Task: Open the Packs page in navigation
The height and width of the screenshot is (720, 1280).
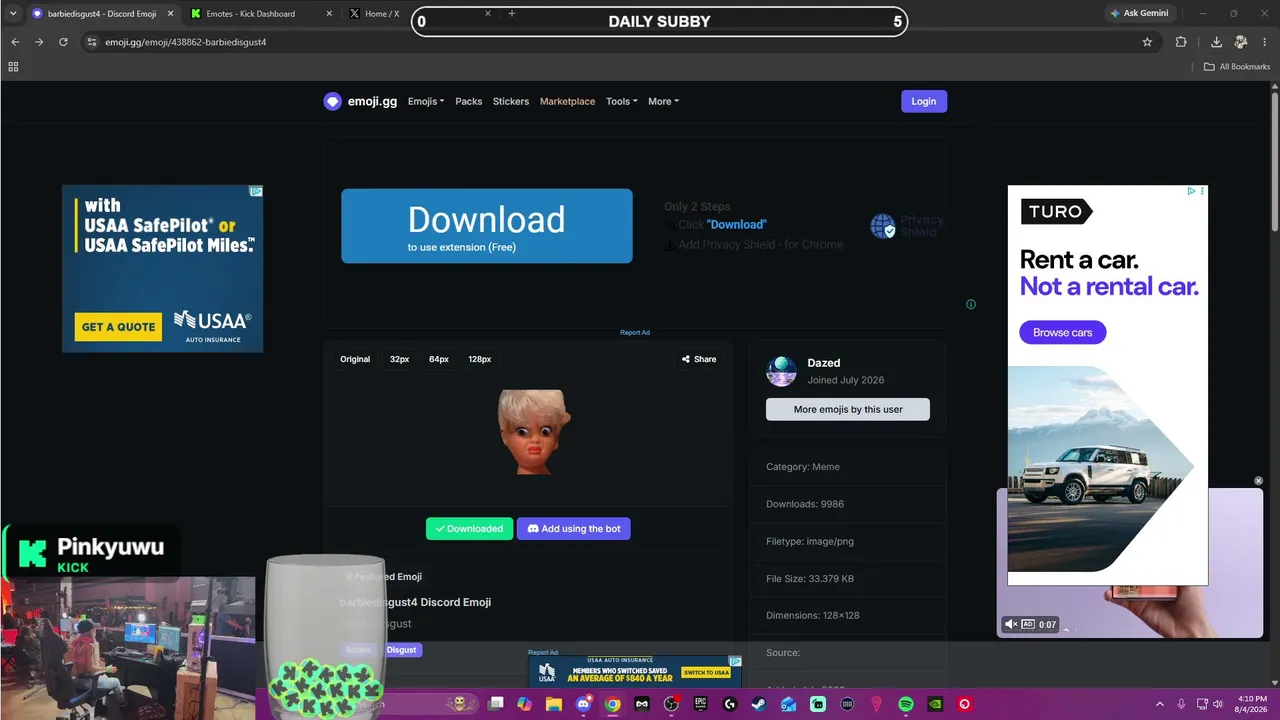Action: click(469, 101)
